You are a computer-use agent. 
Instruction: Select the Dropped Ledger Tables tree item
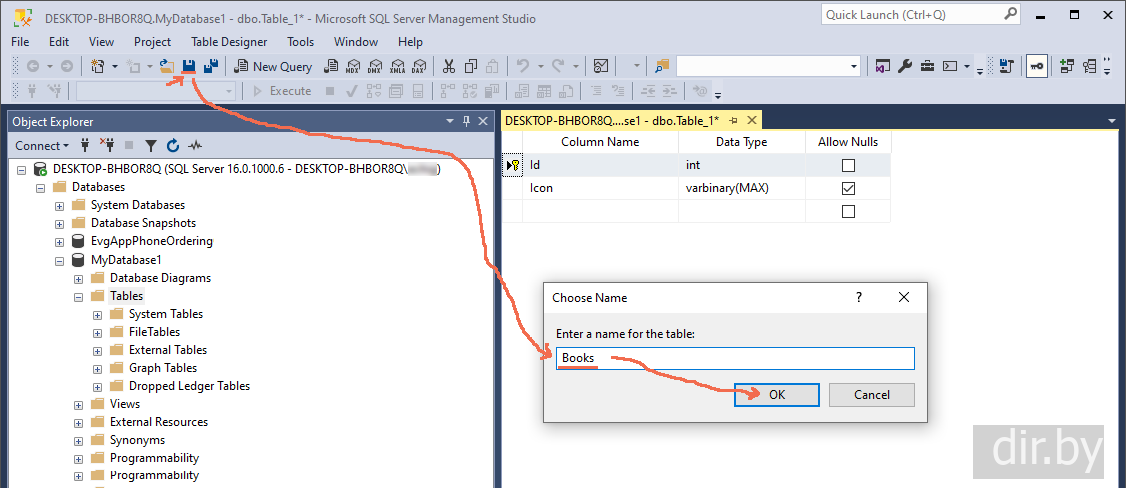tap(190, 386)
